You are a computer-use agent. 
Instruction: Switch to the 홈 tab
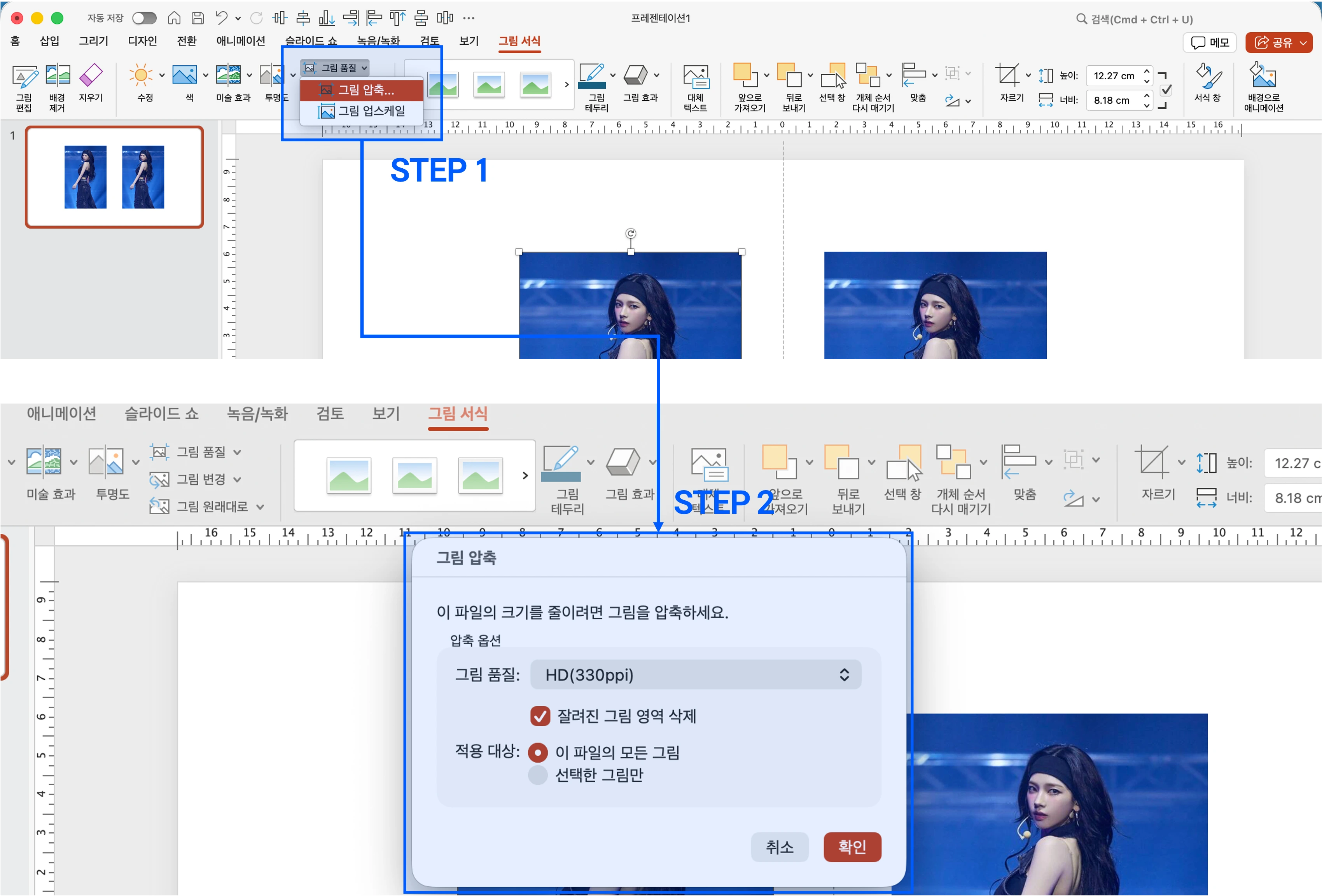[x=16, y=41]
